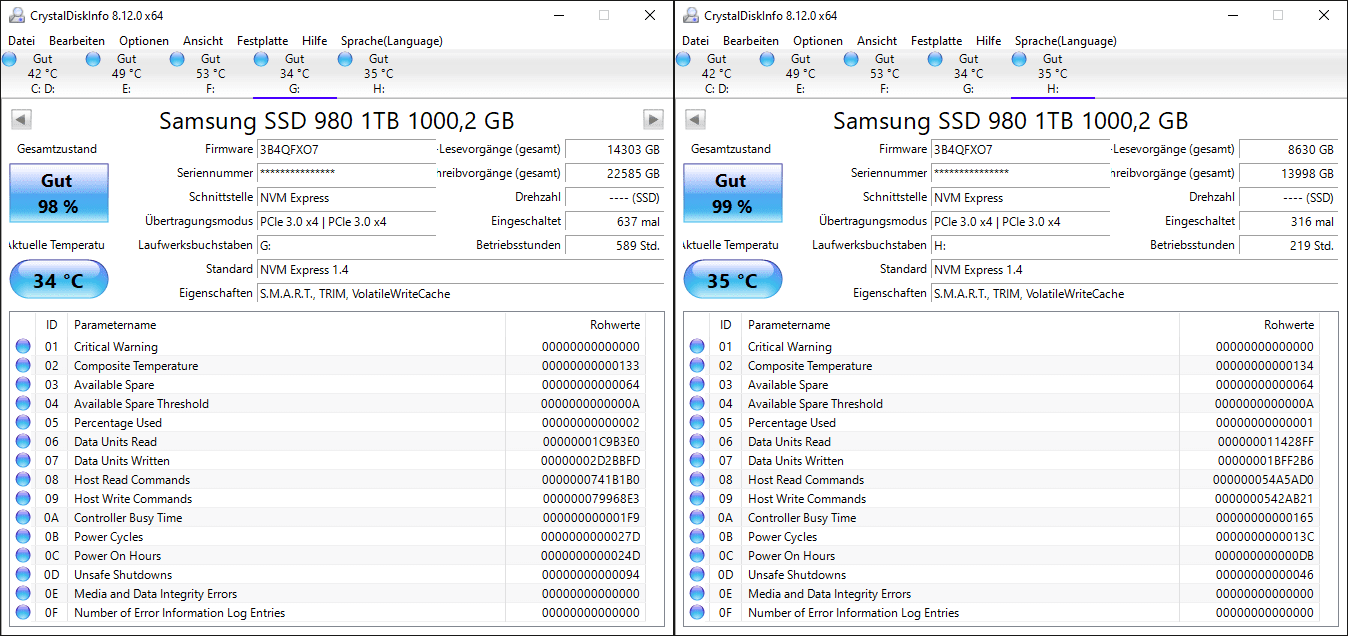Click status orb for Media and Data Integrity Errors, right window
The height and width of the screenshot is (636, 1348).
(697, 594)
